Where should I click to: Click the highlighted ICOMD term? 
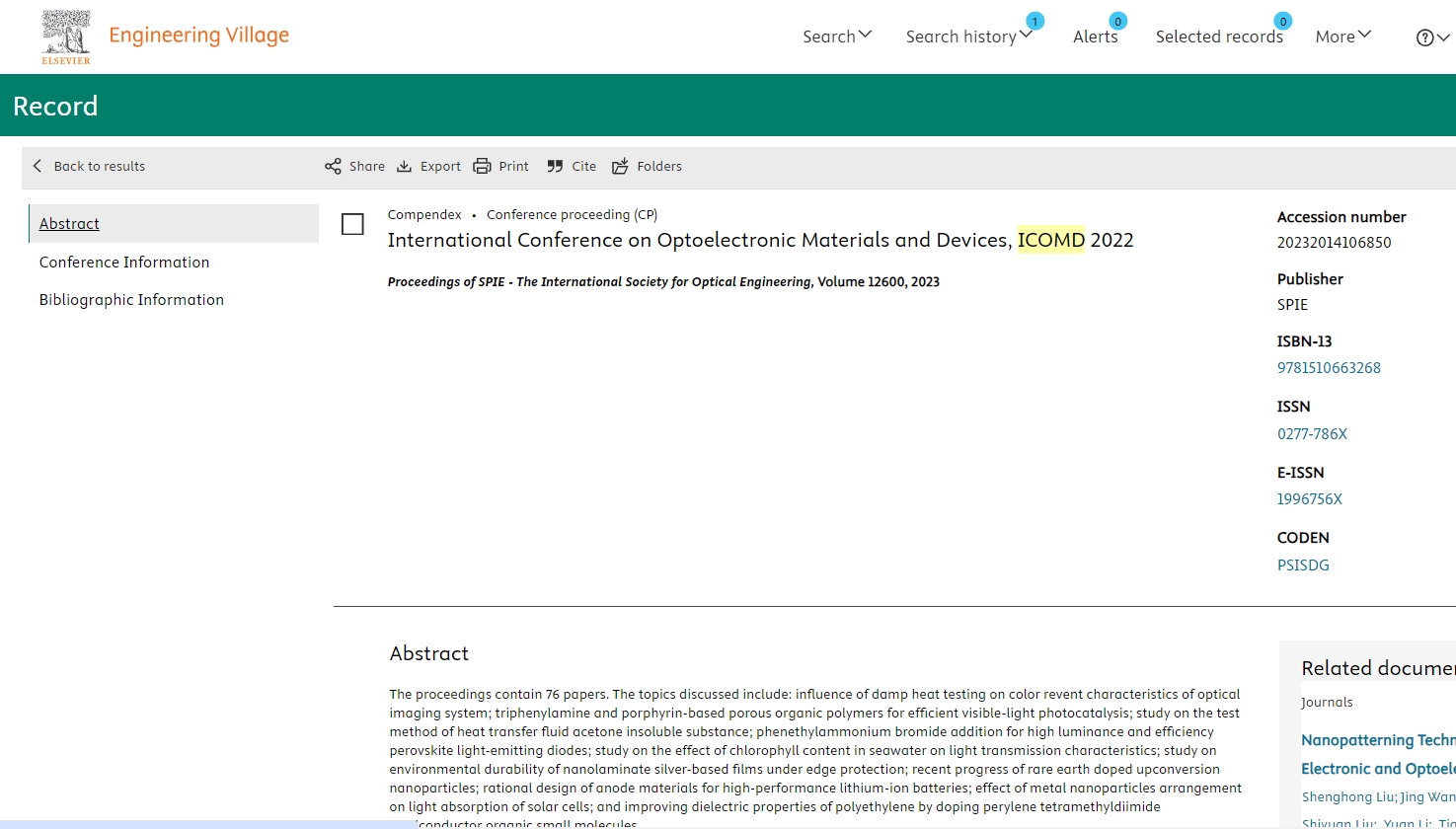click(1051, 240)
